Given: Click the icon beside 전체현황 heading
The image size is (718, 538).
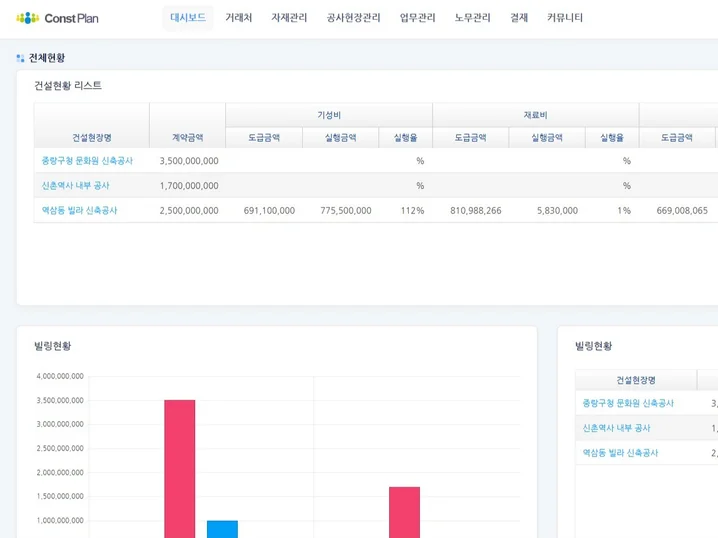Looking at the screenshot, I should coord(20,58).
